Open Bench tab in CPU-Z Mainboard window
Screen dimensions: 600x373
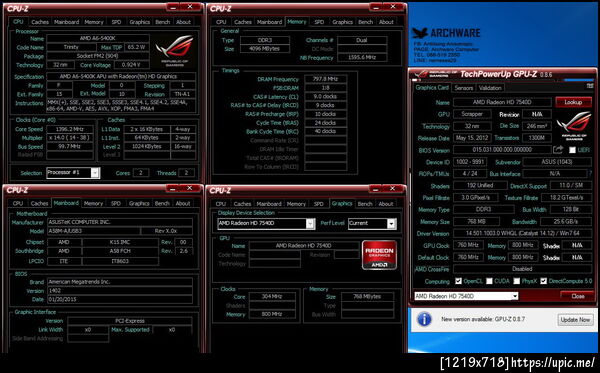[162, 203]
